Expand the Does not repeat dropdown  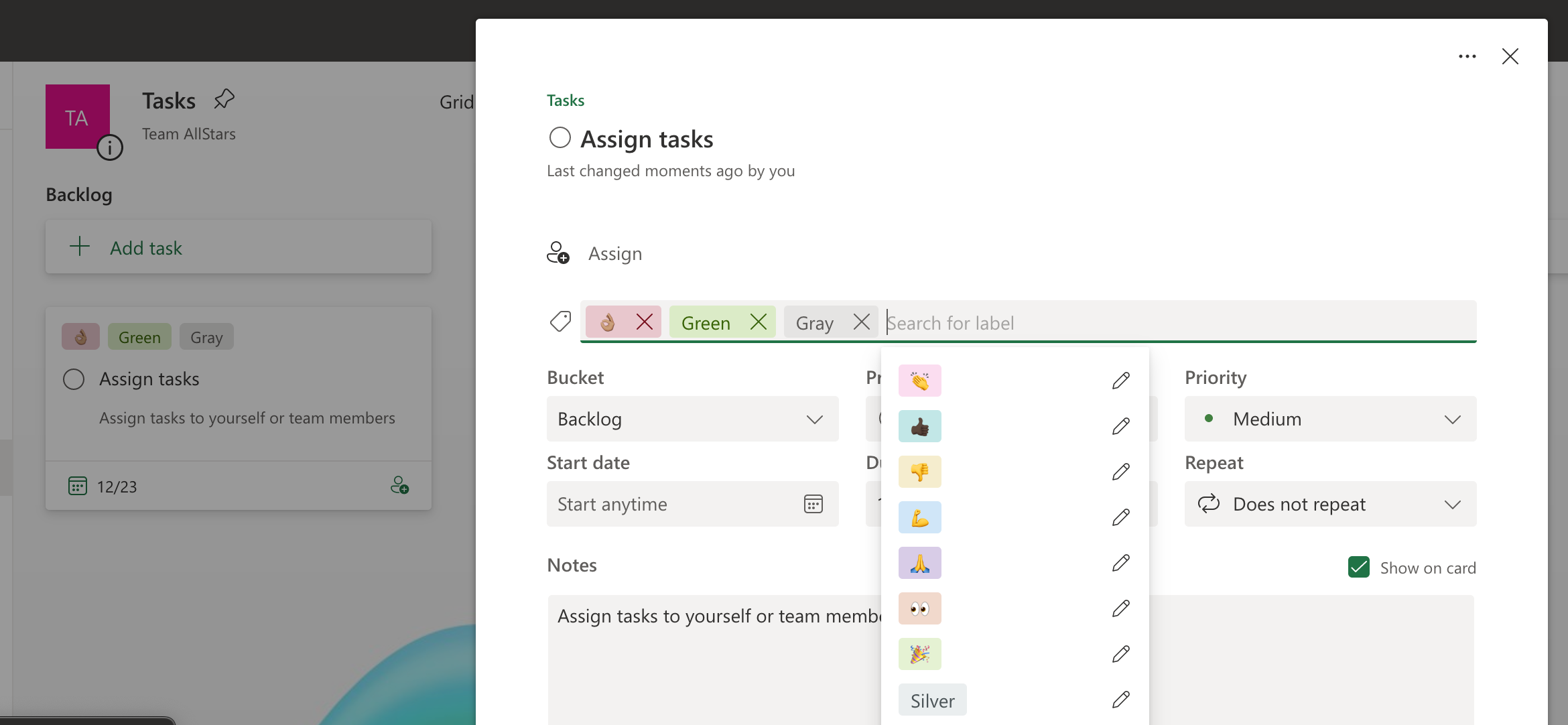[1330, 504]
